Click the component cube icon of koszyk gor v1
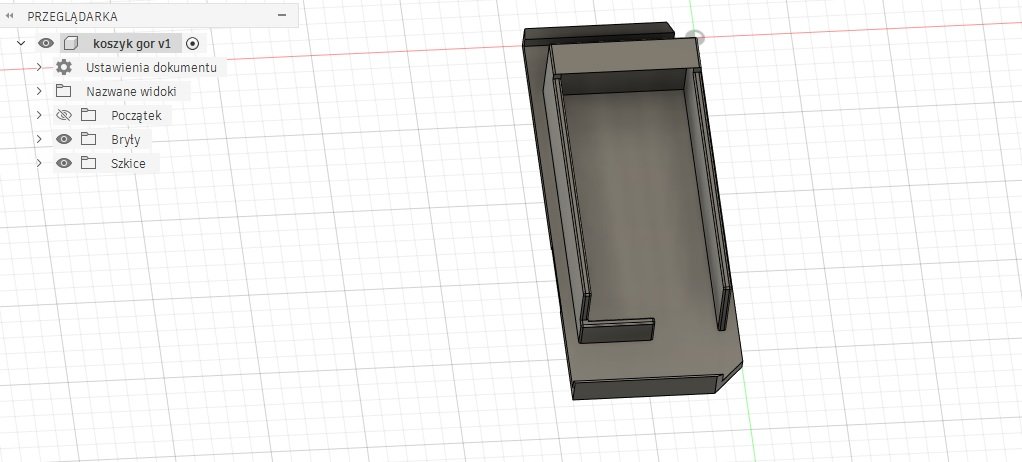This screenshot has width=1022, height=462. click(x=70, y=43)
